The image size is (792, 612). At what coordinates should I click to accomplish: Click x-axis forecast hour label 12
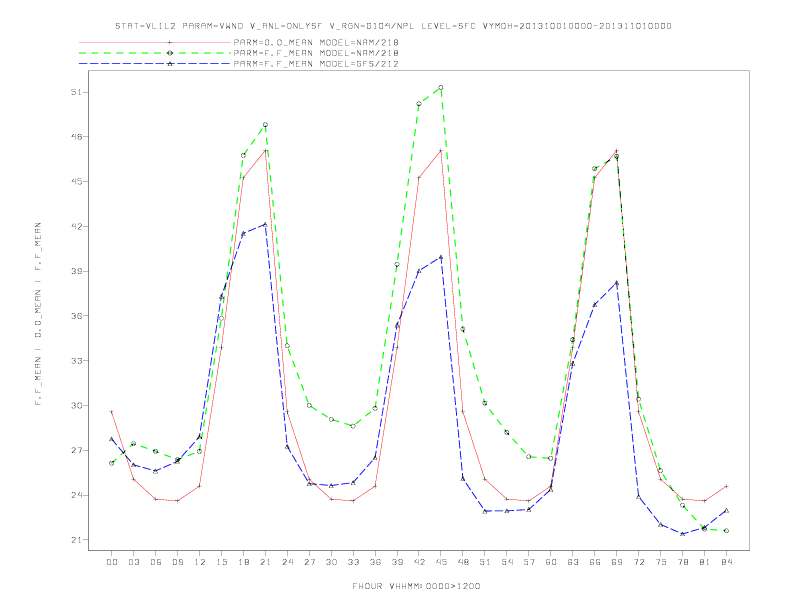point(200,562)
